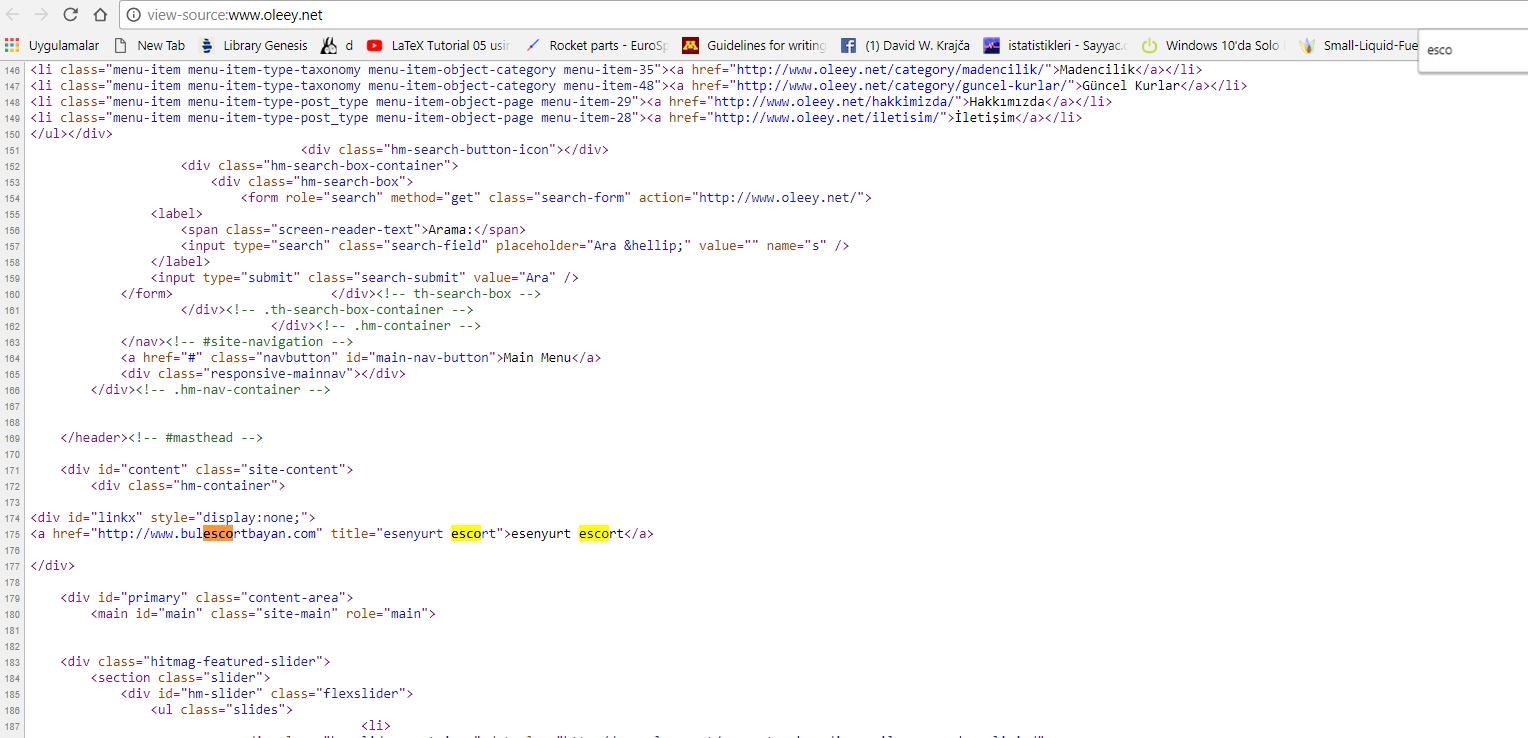The height and width of the screenshot is (738, 1528).
Task: Click the text Madencilik on line 146
Action: click(x=1099, y=70)
